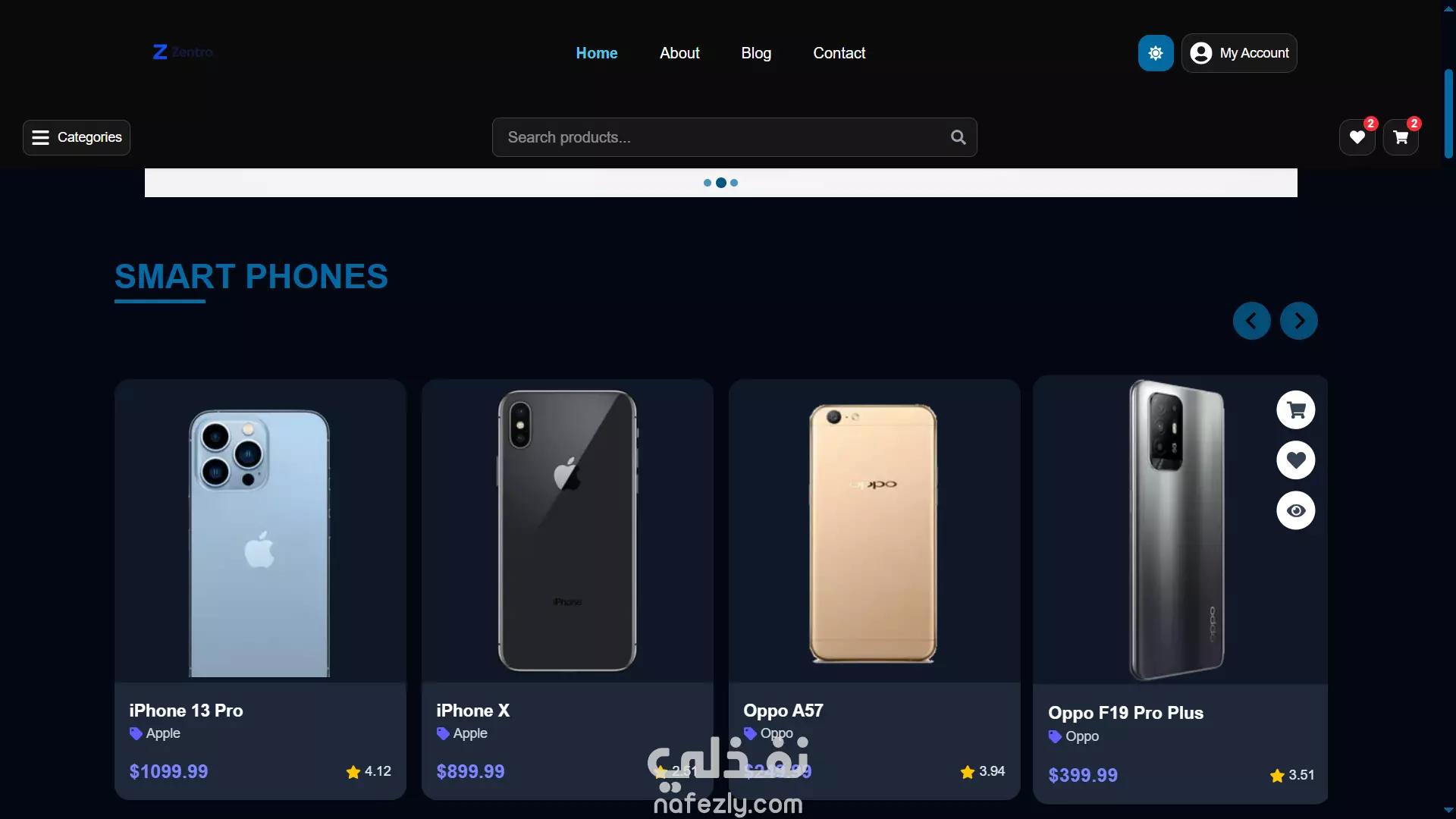Viewport: 1456px width, 819px height.
Task: Click the Zentro logo icon
Action: pos(160,52)
